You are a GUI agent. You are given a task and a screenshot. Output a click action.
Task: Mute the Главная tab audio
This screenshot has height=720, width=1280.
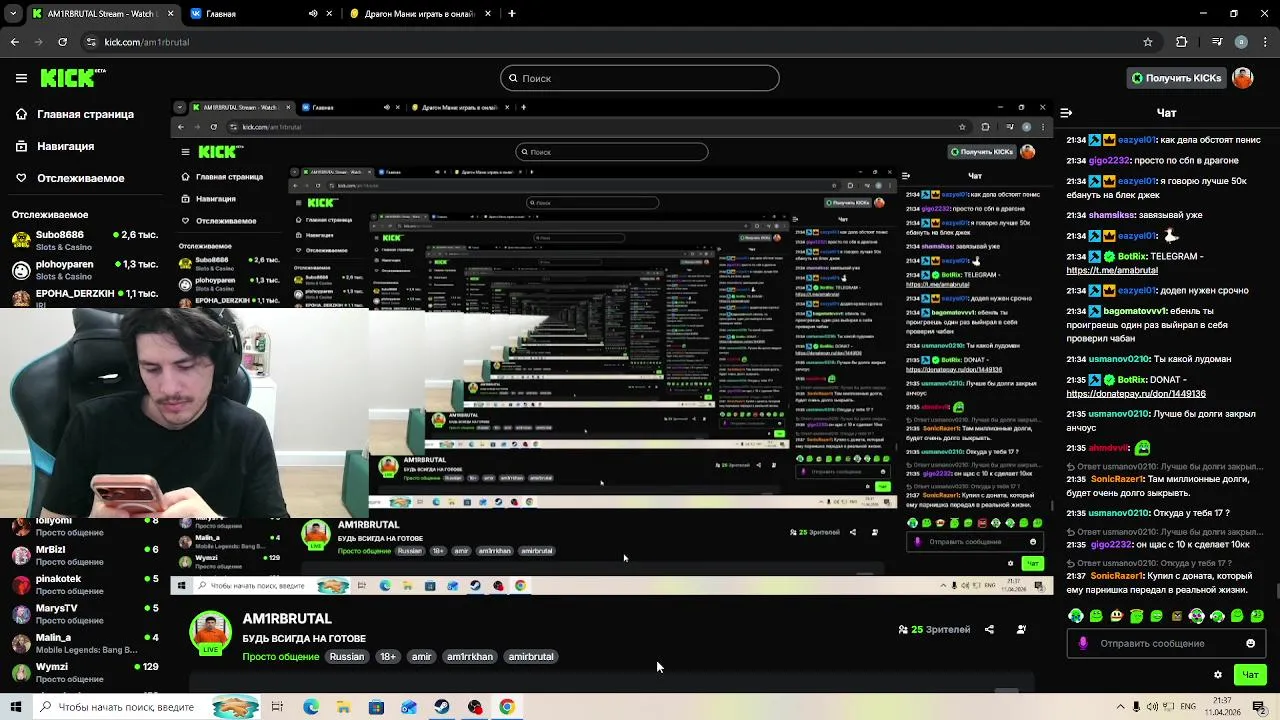313,14
